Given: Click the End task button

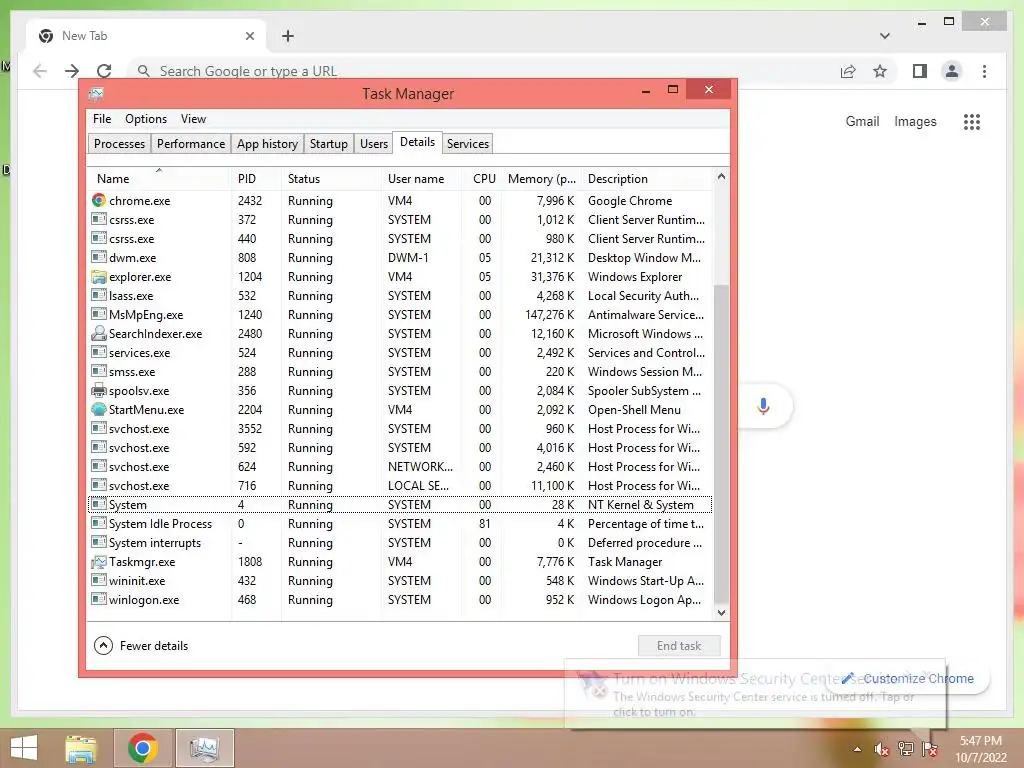Looking at the screenshot, I should (x=679, y=646).
